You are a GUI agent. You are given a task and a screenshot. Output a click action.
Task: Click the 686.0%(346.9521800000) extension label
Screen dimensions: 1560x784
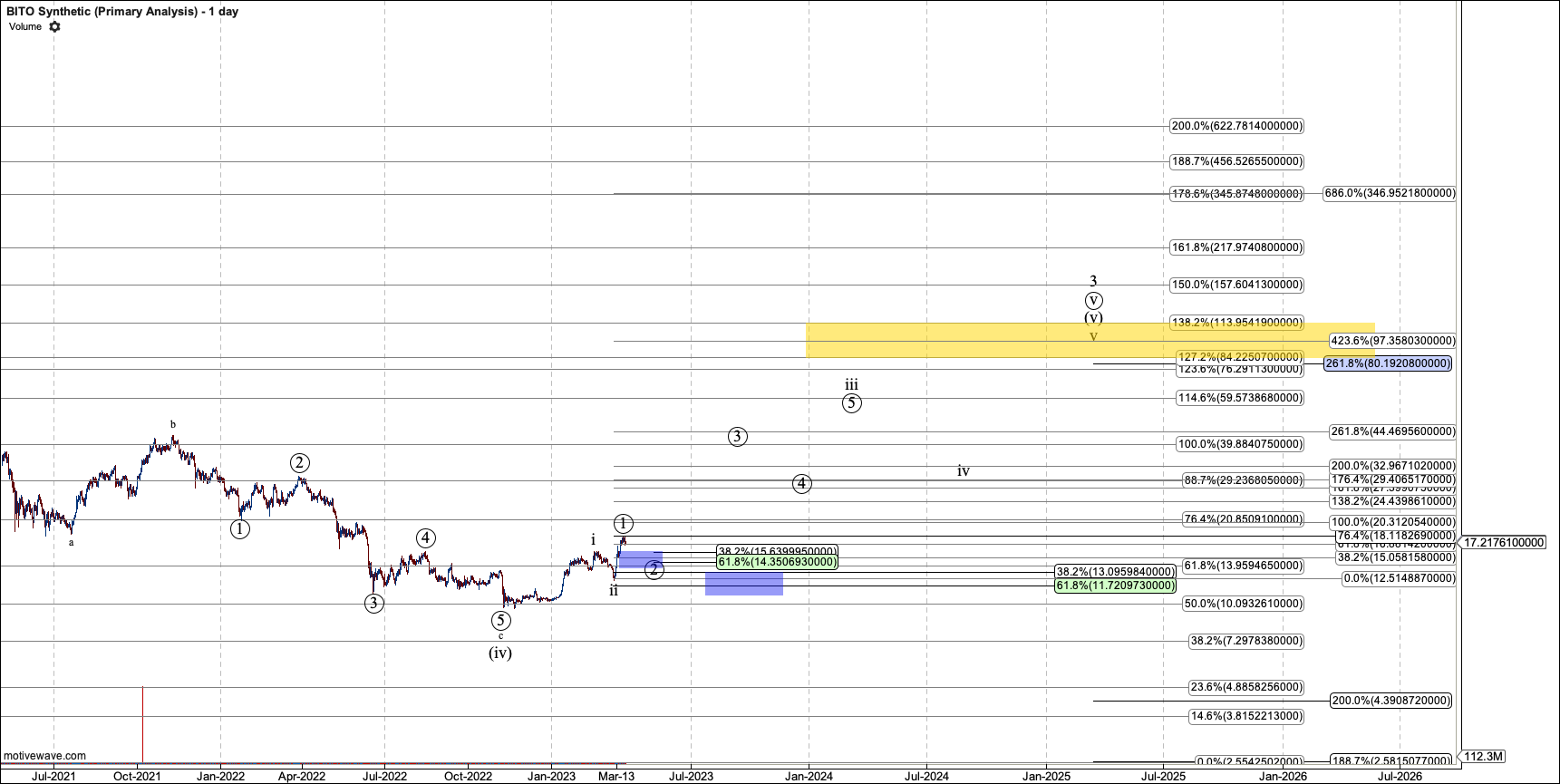(x=1390, y=193)
